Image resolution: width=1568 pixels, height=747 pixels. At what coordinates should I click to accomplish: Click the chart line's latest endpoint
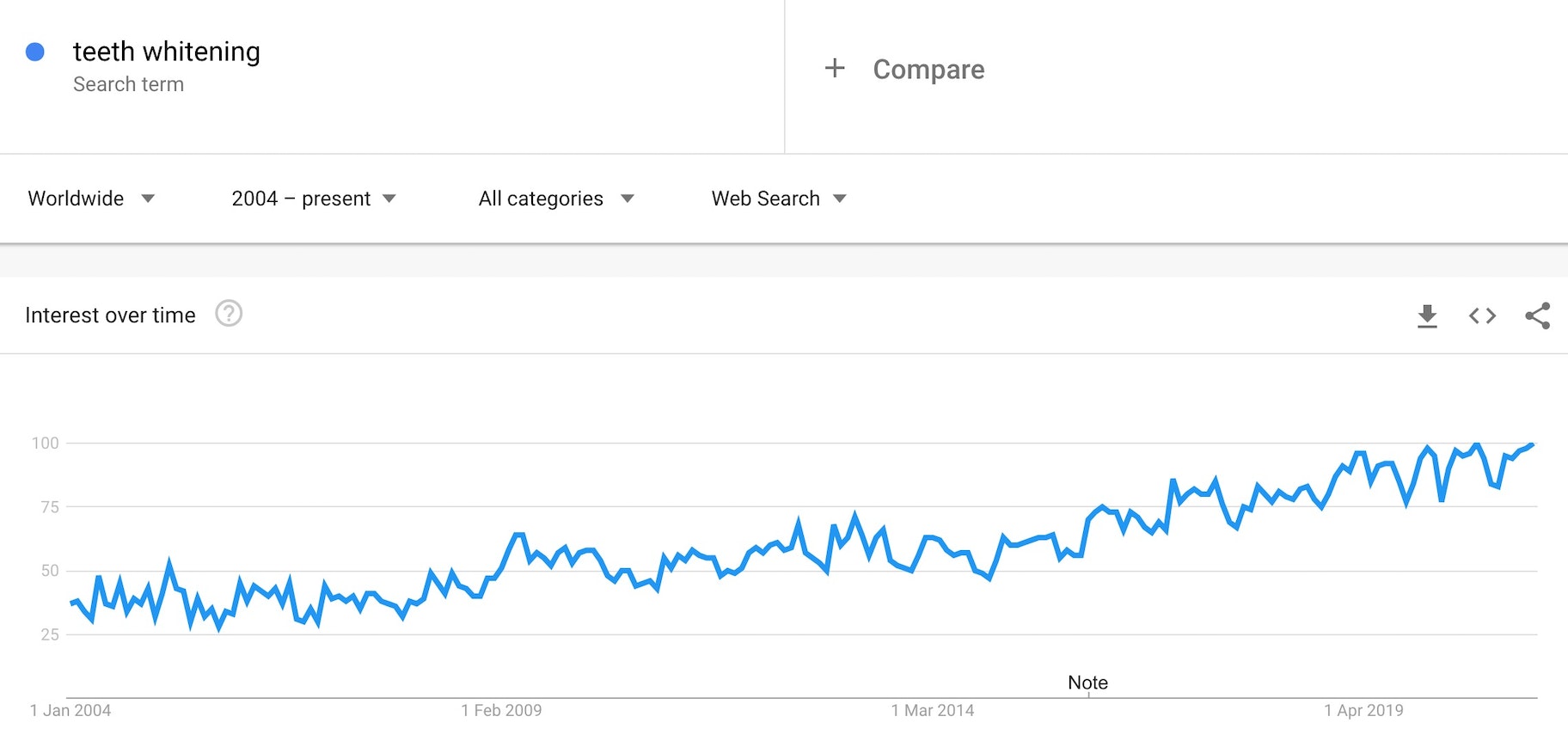1532,444
